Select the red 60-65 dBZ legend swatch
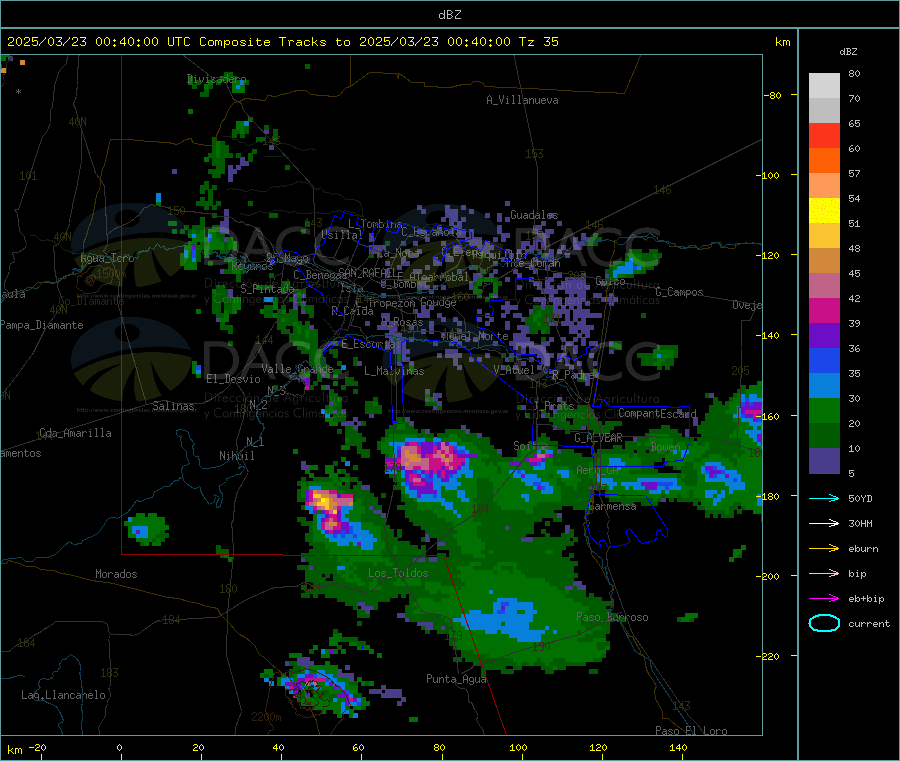The height and width of the screenshot is (761, 900). click(x=824, y=135)
